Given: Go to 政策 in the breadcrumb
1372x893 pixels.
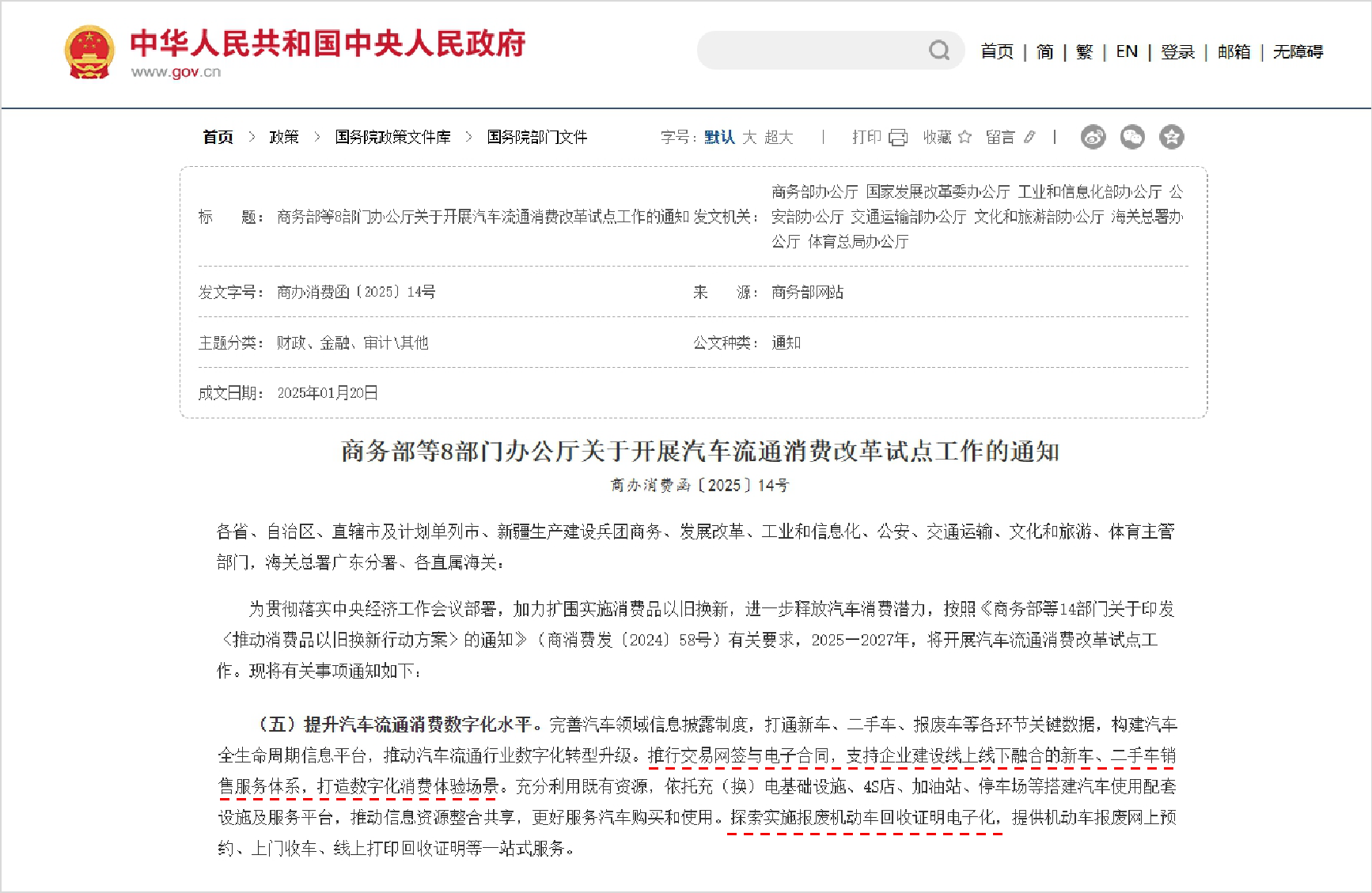Looking at the screenshot, I should coord(284,137).
